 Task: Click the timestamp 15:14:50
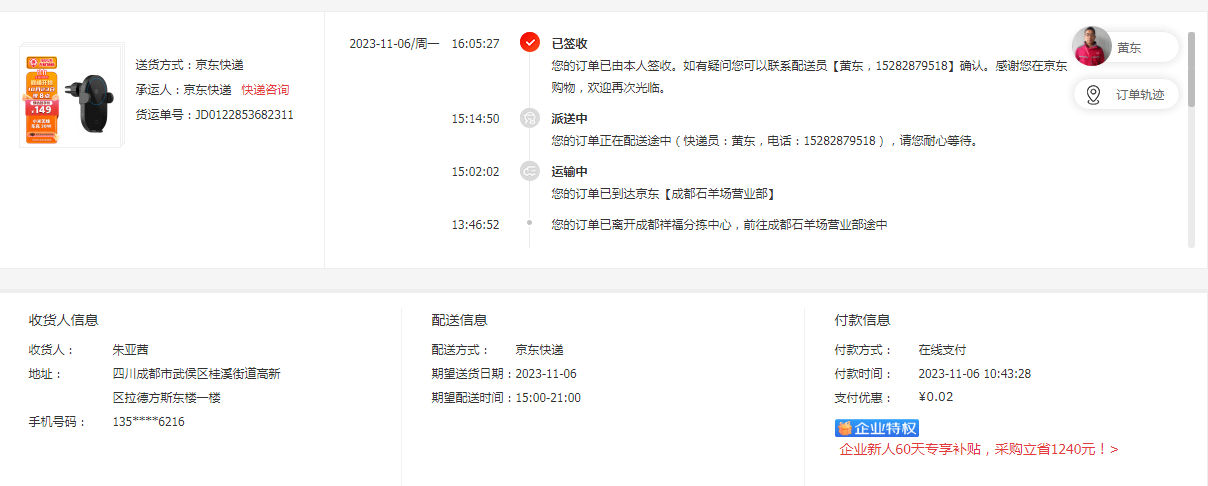pos(475,119)
